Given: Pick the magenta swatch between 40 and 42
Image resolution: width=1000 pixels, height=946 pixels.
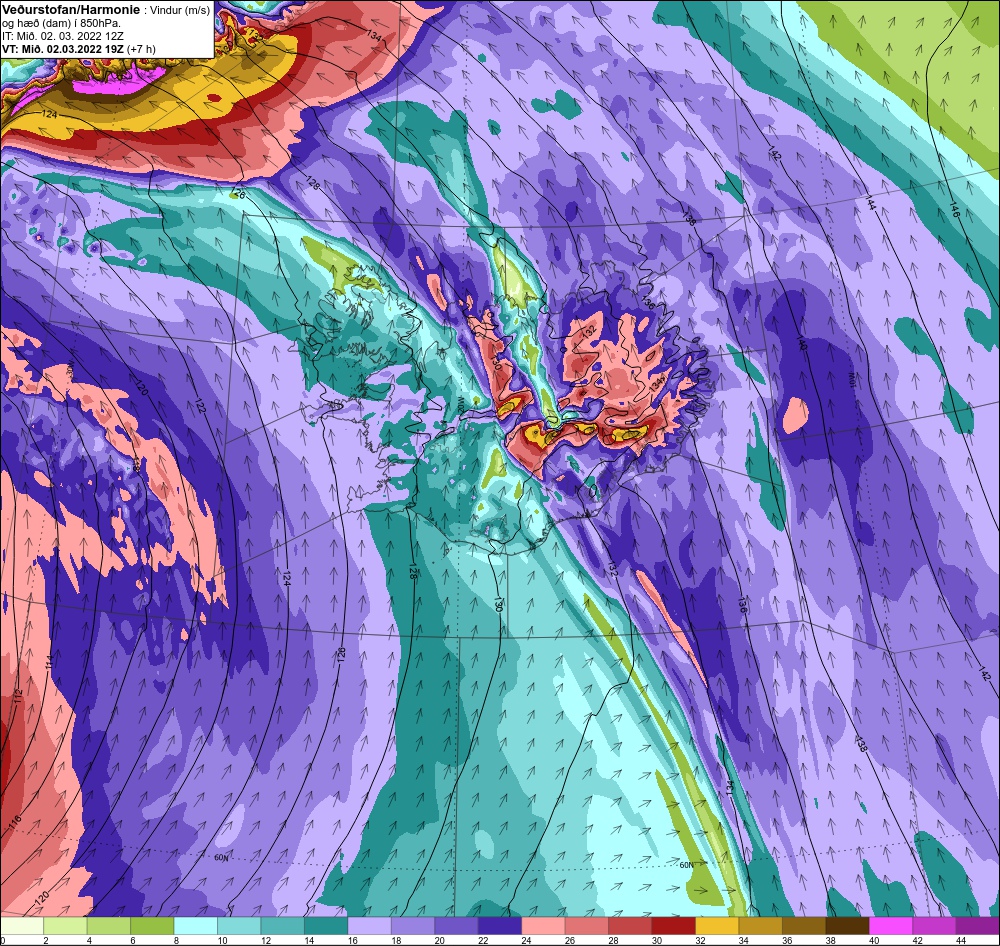Looking at the screenshot, I should coord(890,926).
